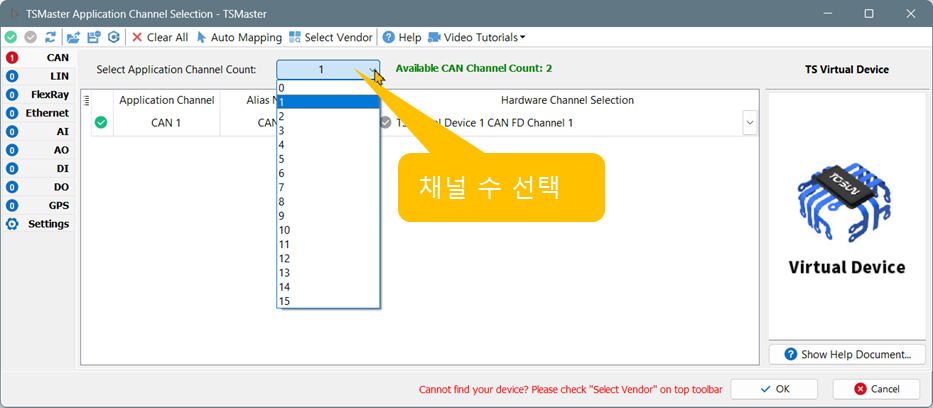Image resolution: width=933 pixels, height=408 pixels.
Task: Click the blue refresh arrows icon
Action: [x=51, y=37]
